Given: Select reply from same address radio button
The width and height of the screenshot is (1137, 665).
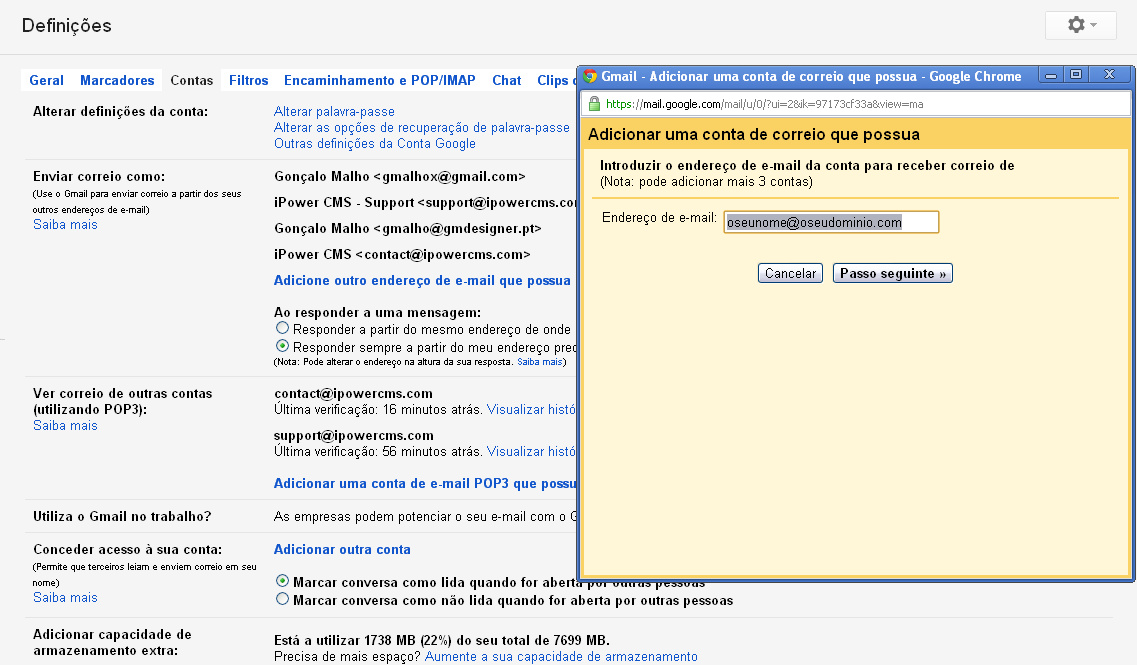Looking at the screenshot, I should [x=282, y=329].
